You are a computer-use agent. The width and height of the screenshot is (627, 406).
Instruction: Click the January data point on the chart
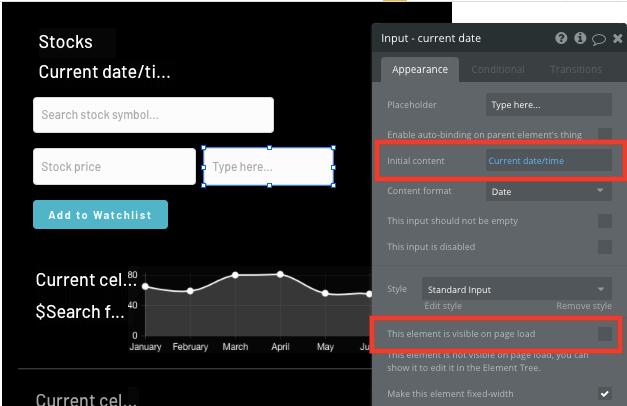pos(145,286)
